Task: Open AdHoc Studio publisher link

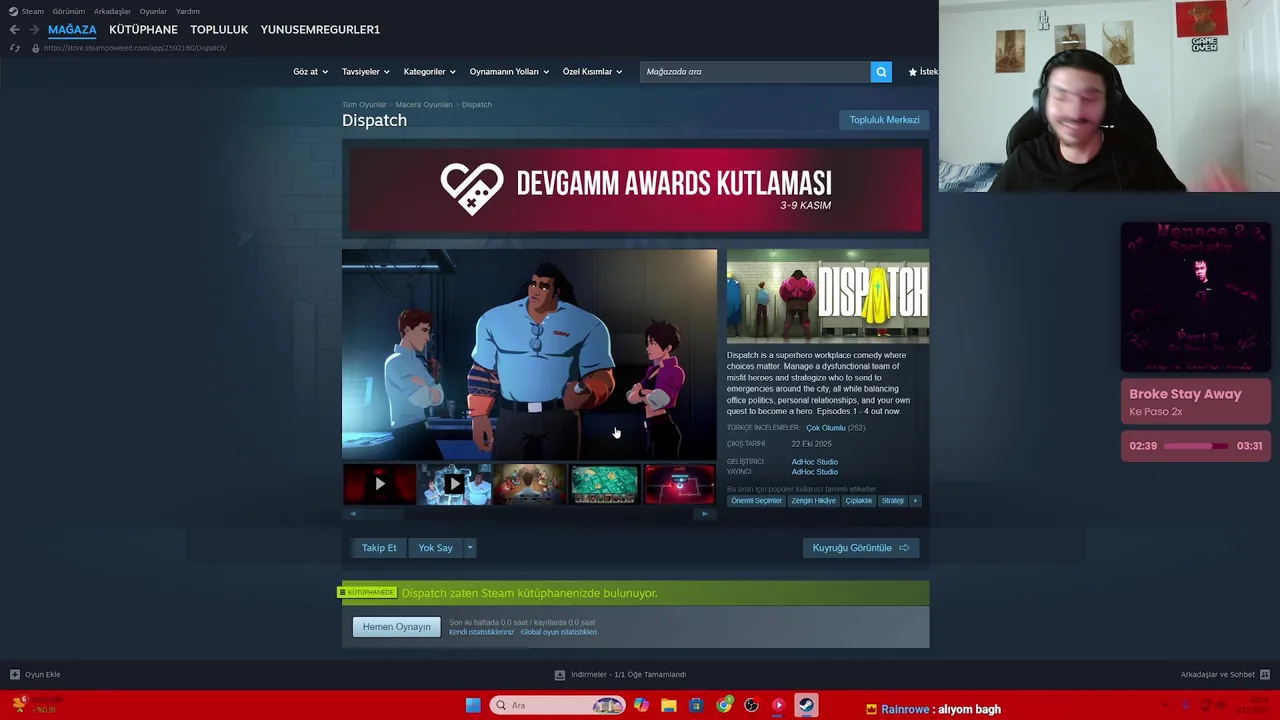Action: pos(814,472)
